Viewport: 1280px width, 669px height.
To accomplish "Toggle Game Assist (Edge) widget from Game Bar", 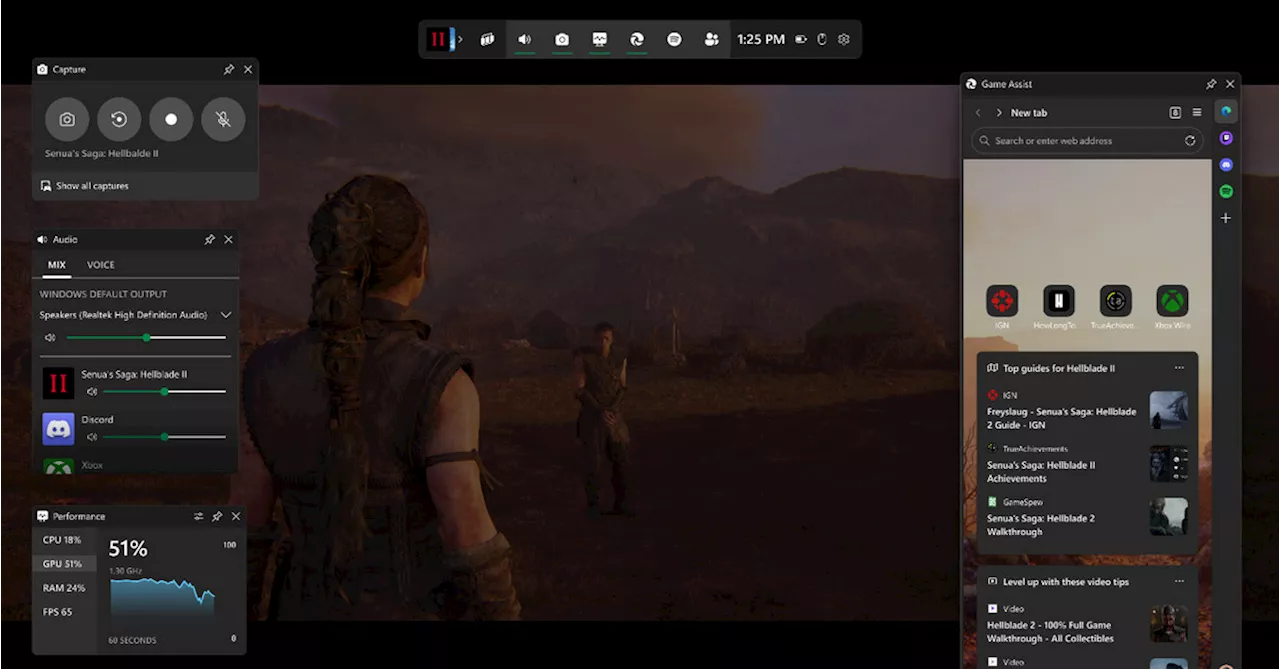I will click(636, 39).
